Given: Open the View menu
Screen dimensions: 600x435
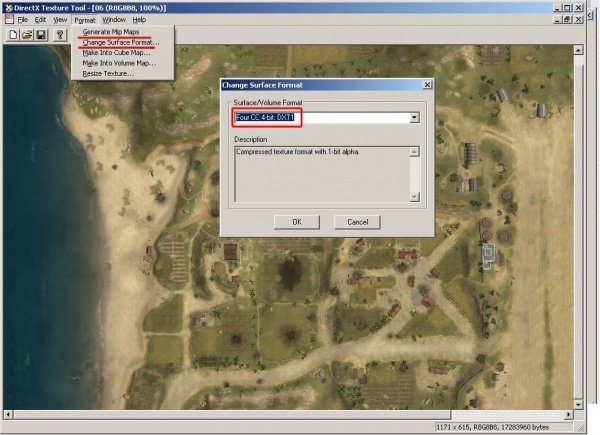Looking at the screenshot, I should 60,20.
